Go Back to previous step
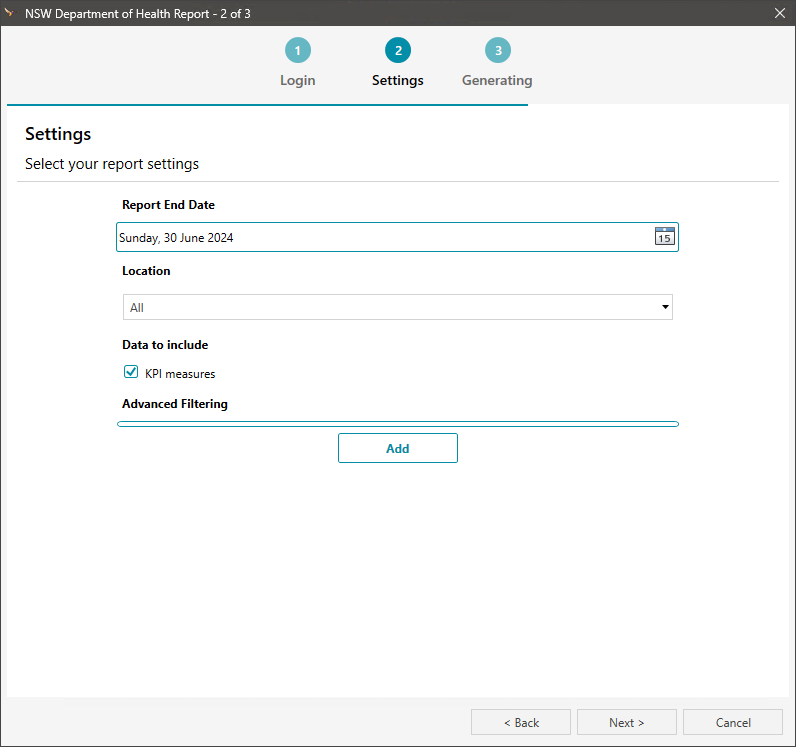 pos(521,722)
